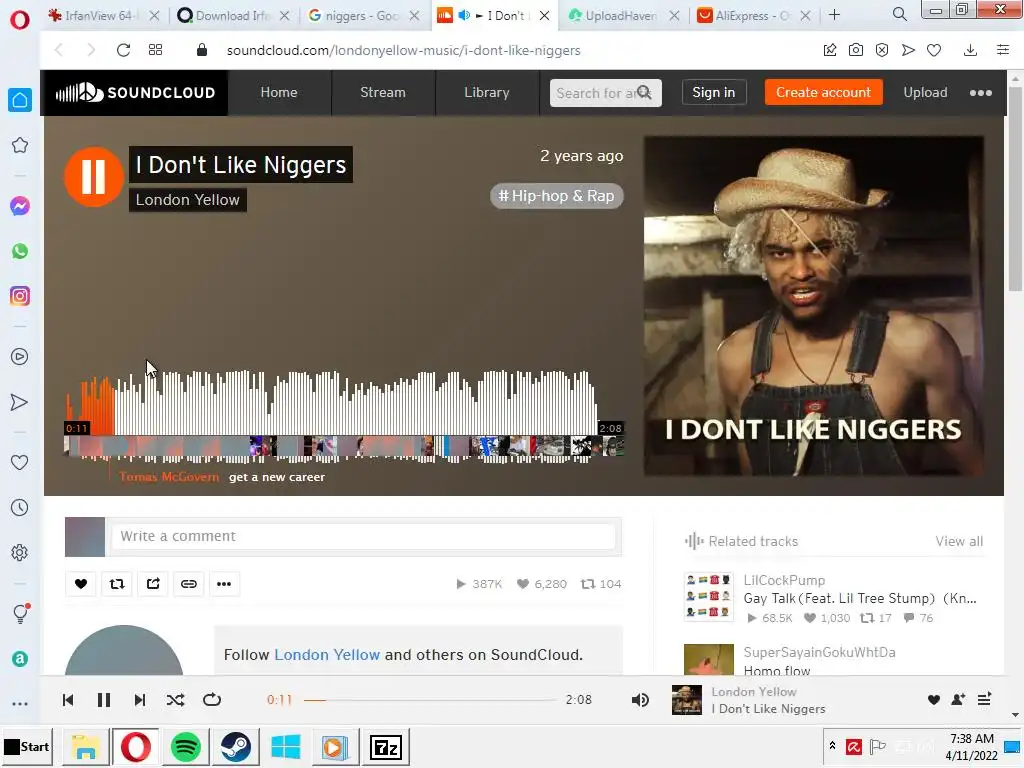
Task: Open WhatsApp in Opera sidebar
Action: [x=20, y=251]
